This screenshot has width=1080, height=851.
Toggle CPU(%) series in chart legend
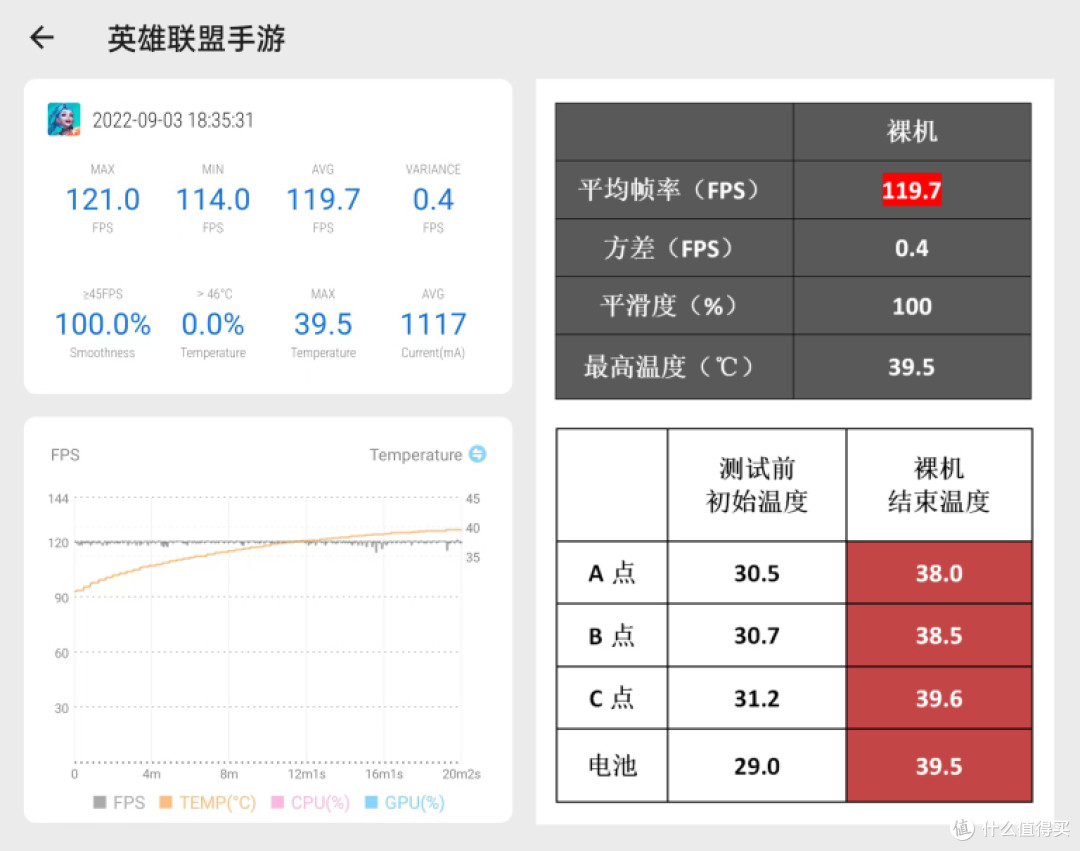311,802
